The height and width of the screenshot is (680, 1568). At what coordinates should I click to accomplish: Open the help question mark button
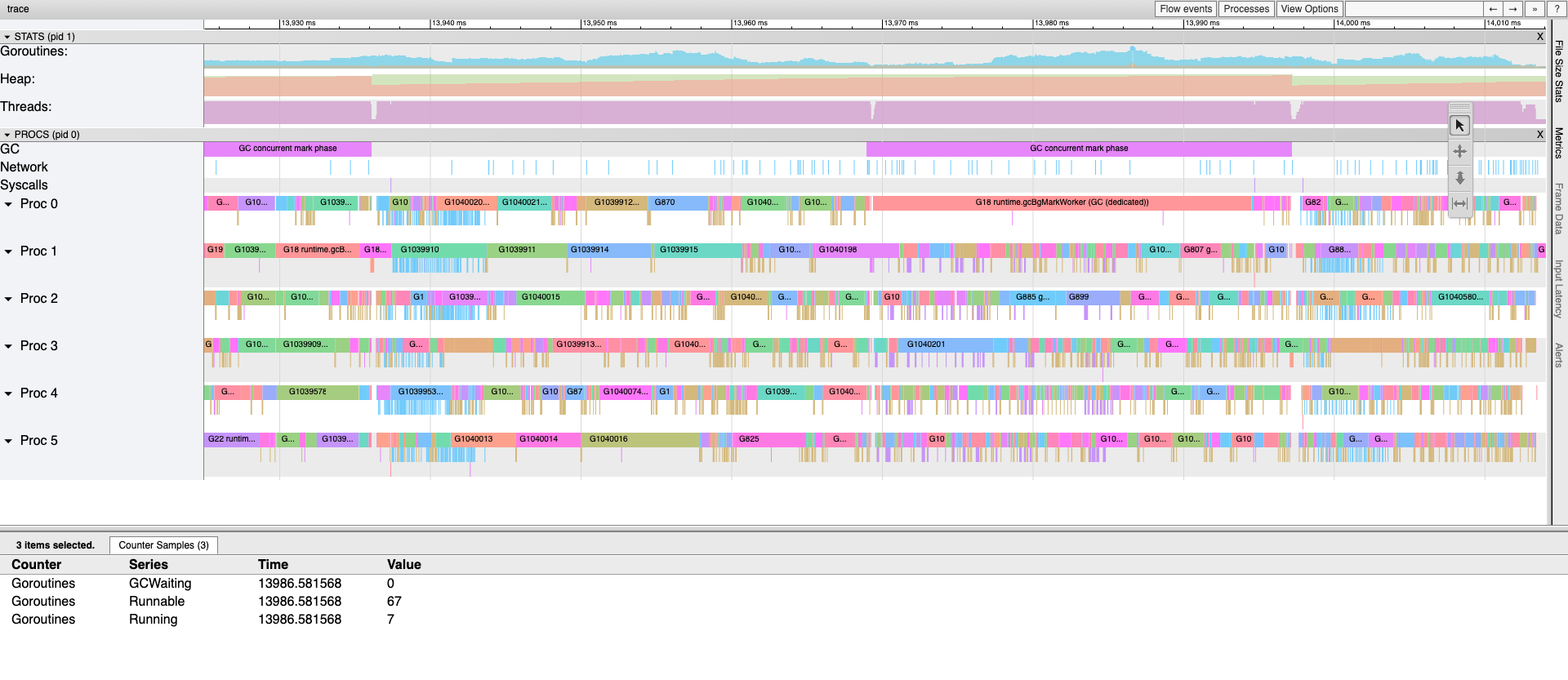[x=1557, y=9]
